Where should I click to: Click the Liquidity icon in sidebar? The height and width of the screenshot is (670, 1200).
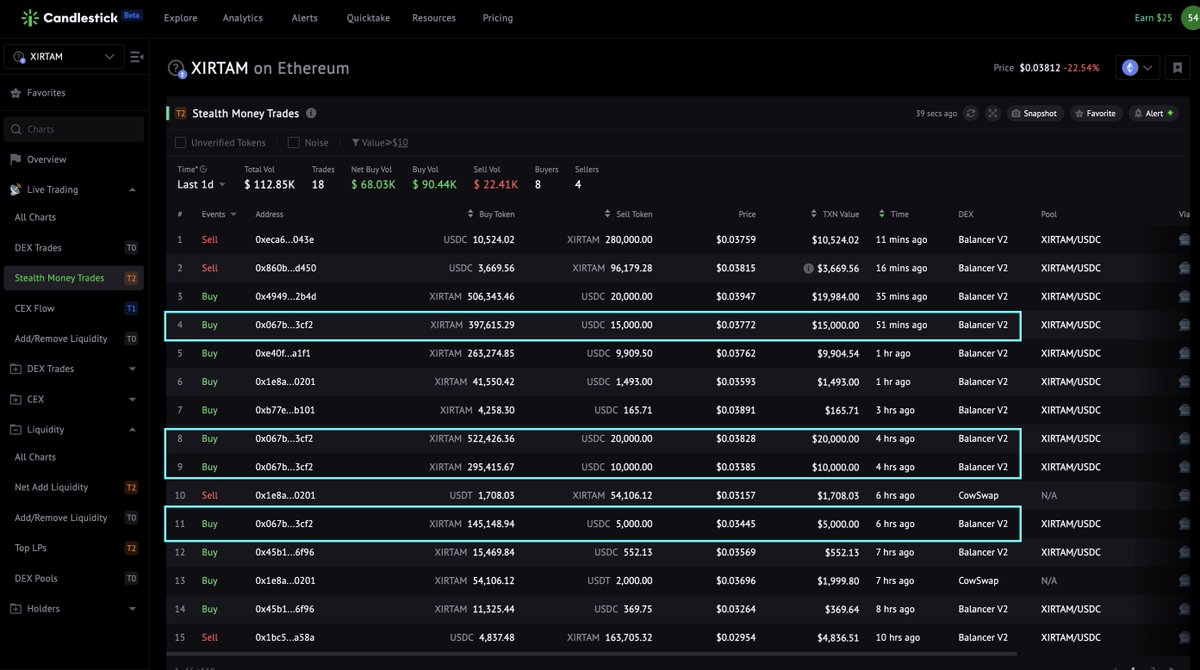coord(15,429)
